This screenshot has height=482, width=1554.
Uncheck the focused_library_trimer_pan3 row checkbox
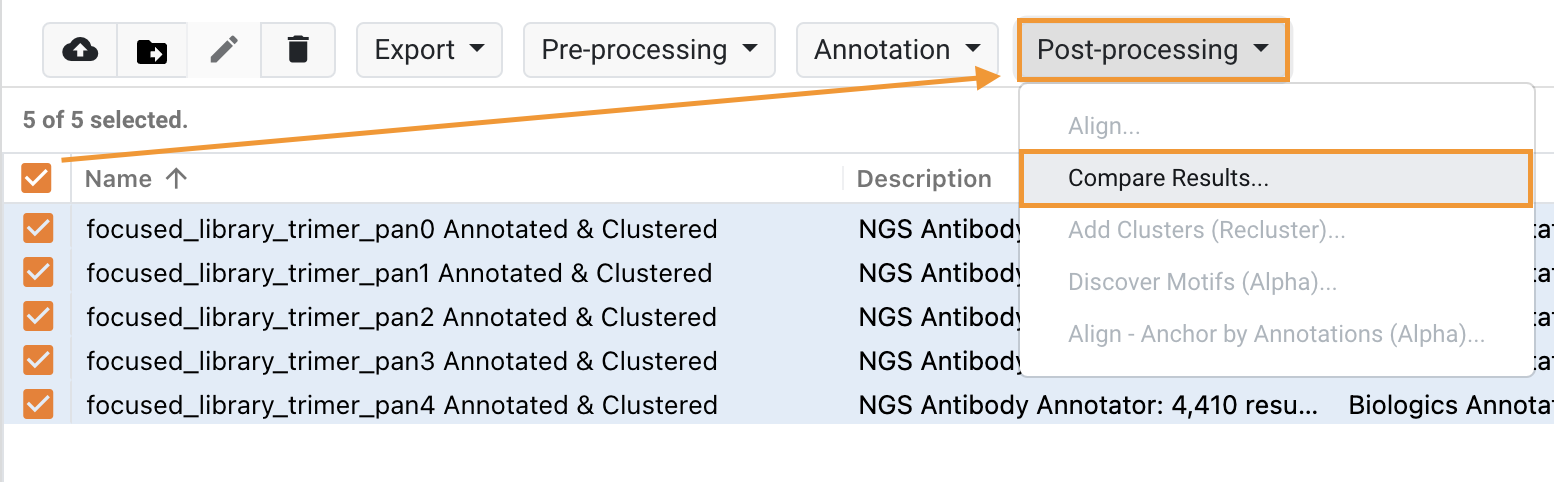38,360
